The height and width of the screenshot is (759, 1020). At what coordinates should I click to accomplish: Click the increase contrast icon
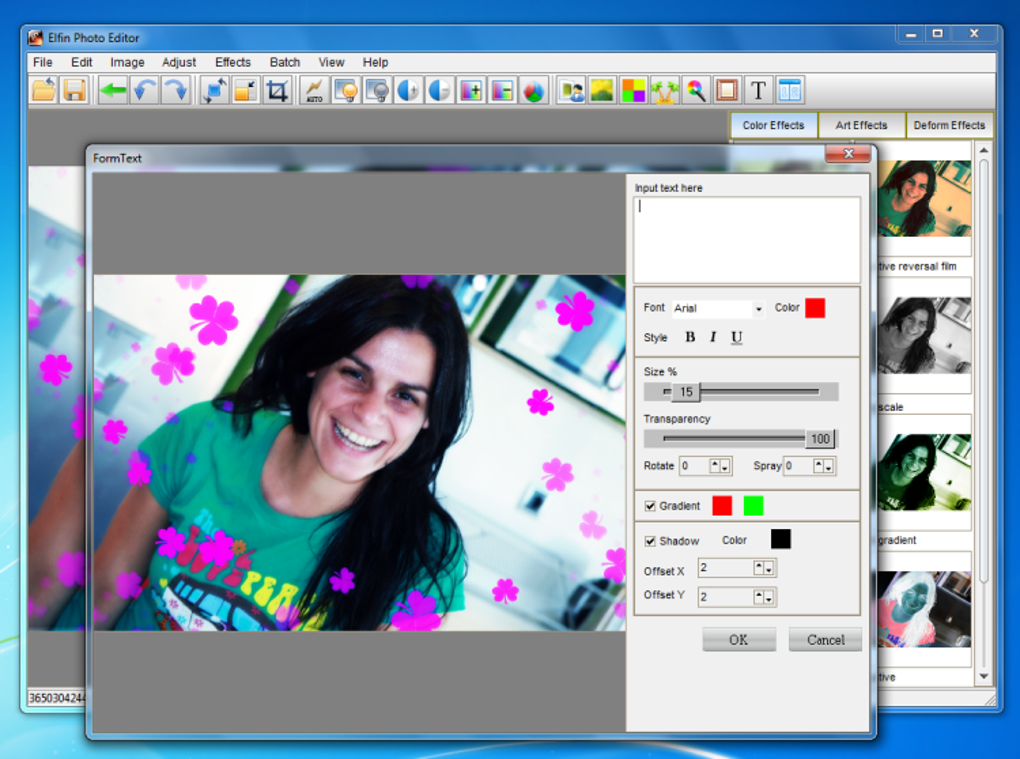click(408, 90)
